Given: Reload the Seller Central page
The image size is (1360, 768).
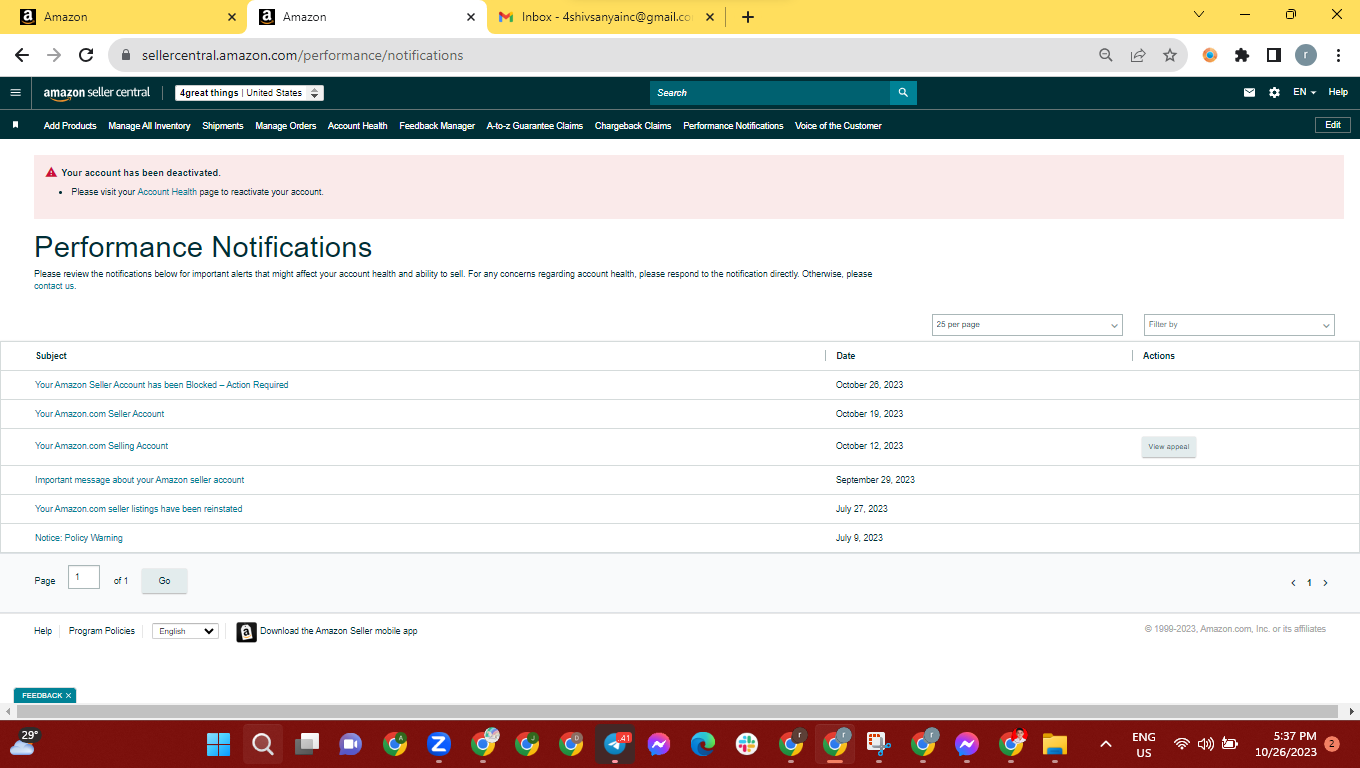Looking at the screenshot, I should pyautogui.click(x=86, y=55).
